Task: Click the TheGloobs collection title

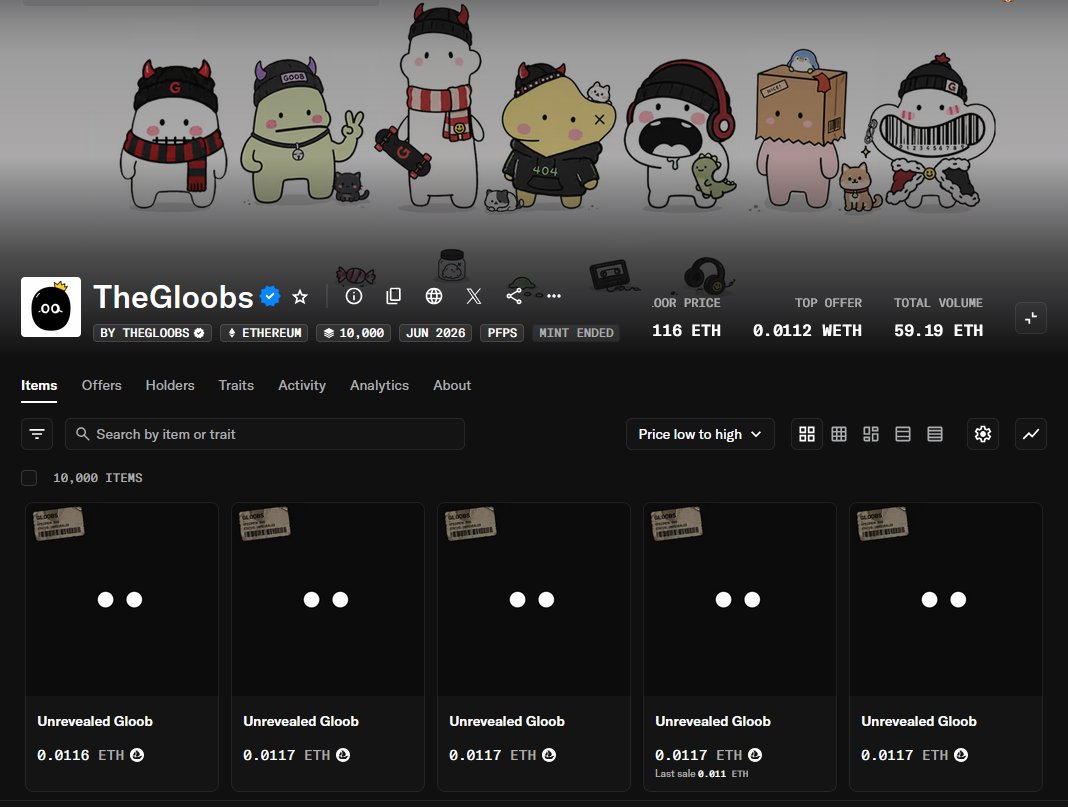Action: click(174, 297)
